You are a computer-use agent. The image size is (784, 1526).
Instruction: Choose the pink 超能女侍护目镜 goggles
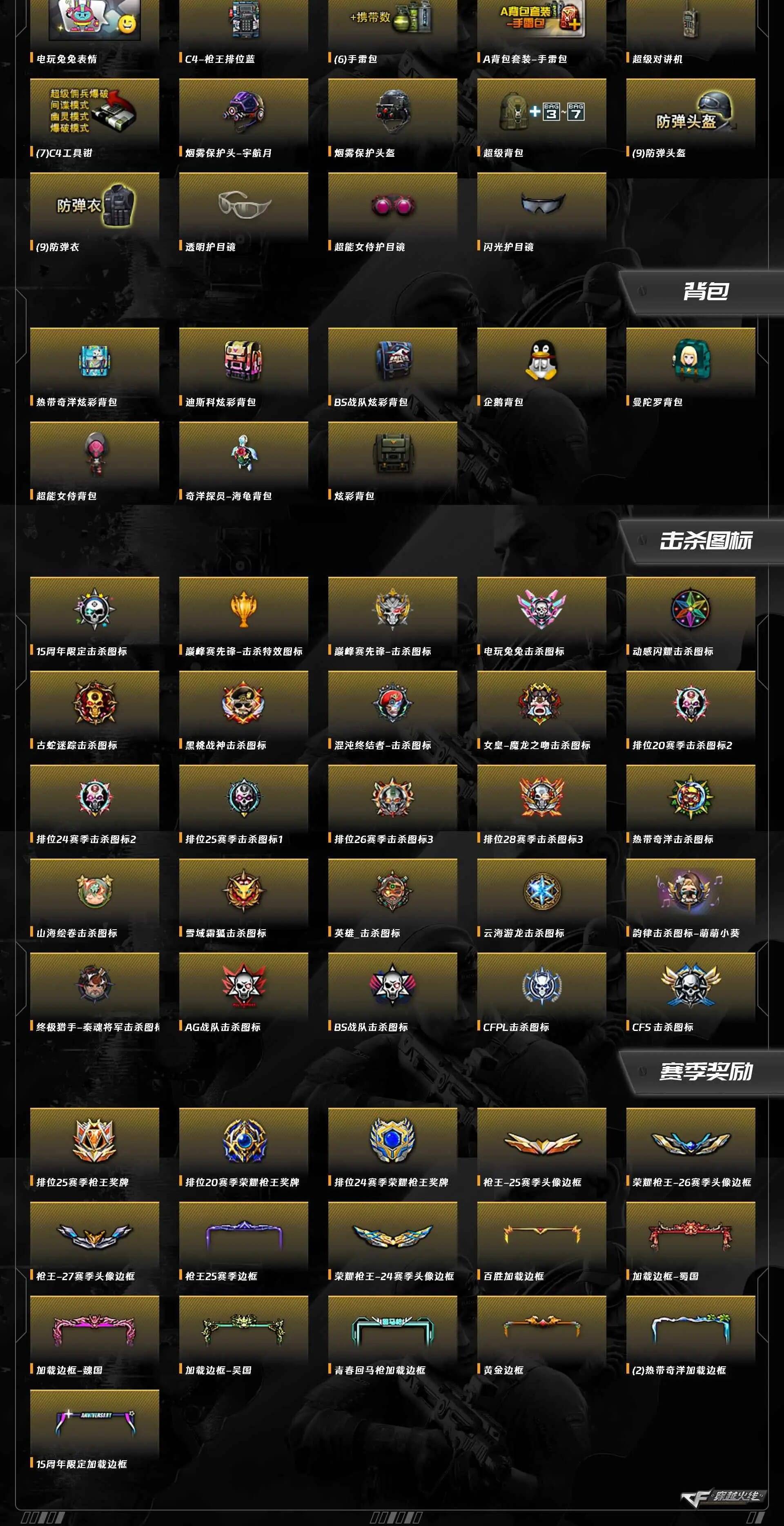pos(392,205)
